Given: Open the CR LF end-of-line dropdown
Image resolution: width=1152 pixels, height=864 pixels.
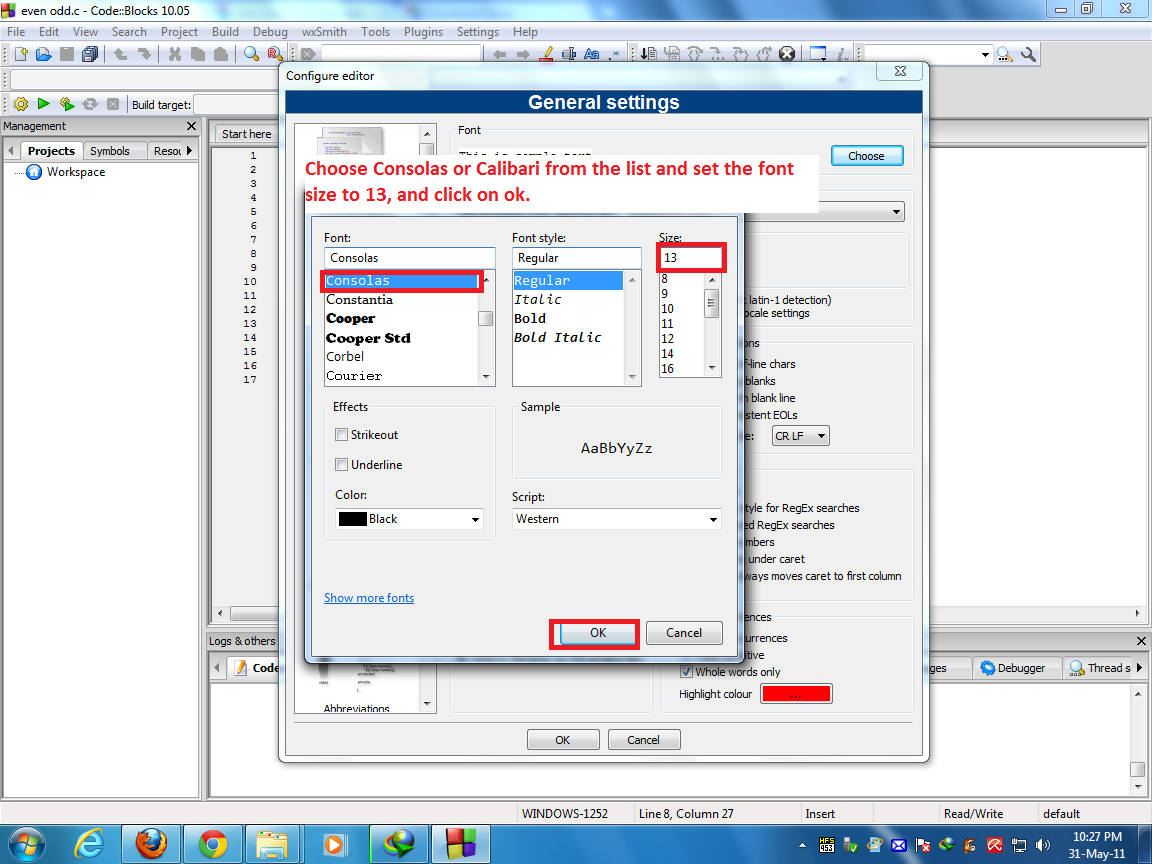Looking at the screenshot, I should [801, 436].
